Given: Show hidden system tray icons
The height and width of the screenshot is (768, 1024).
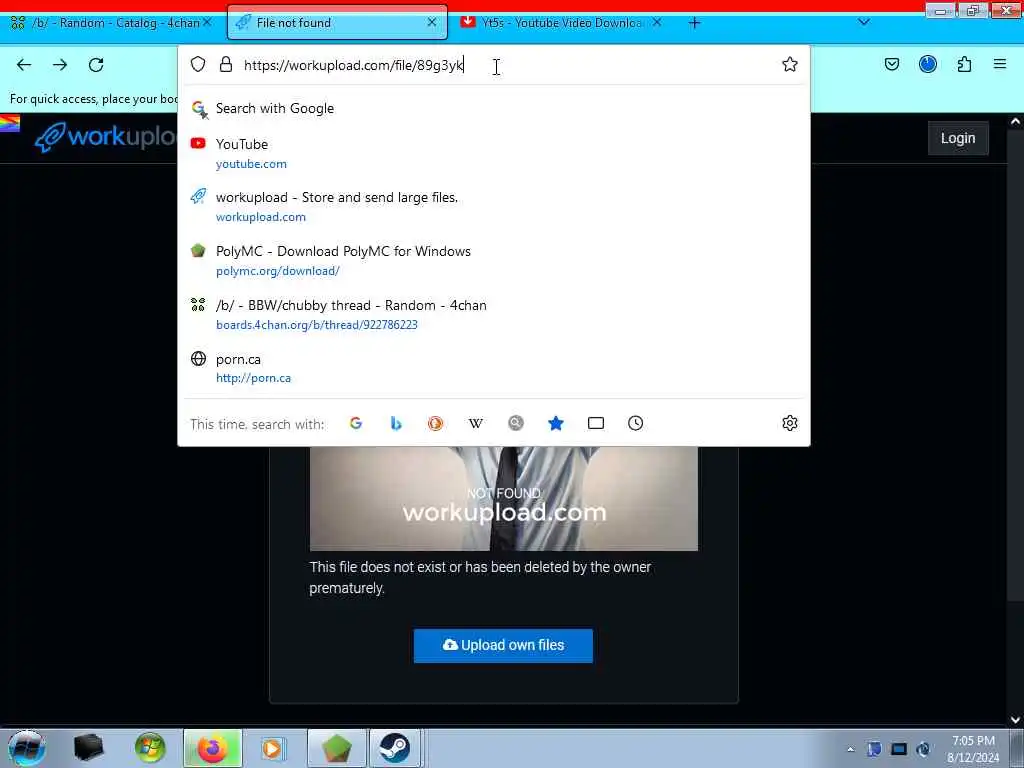Looking at the screenshot, I should point(850,749).
